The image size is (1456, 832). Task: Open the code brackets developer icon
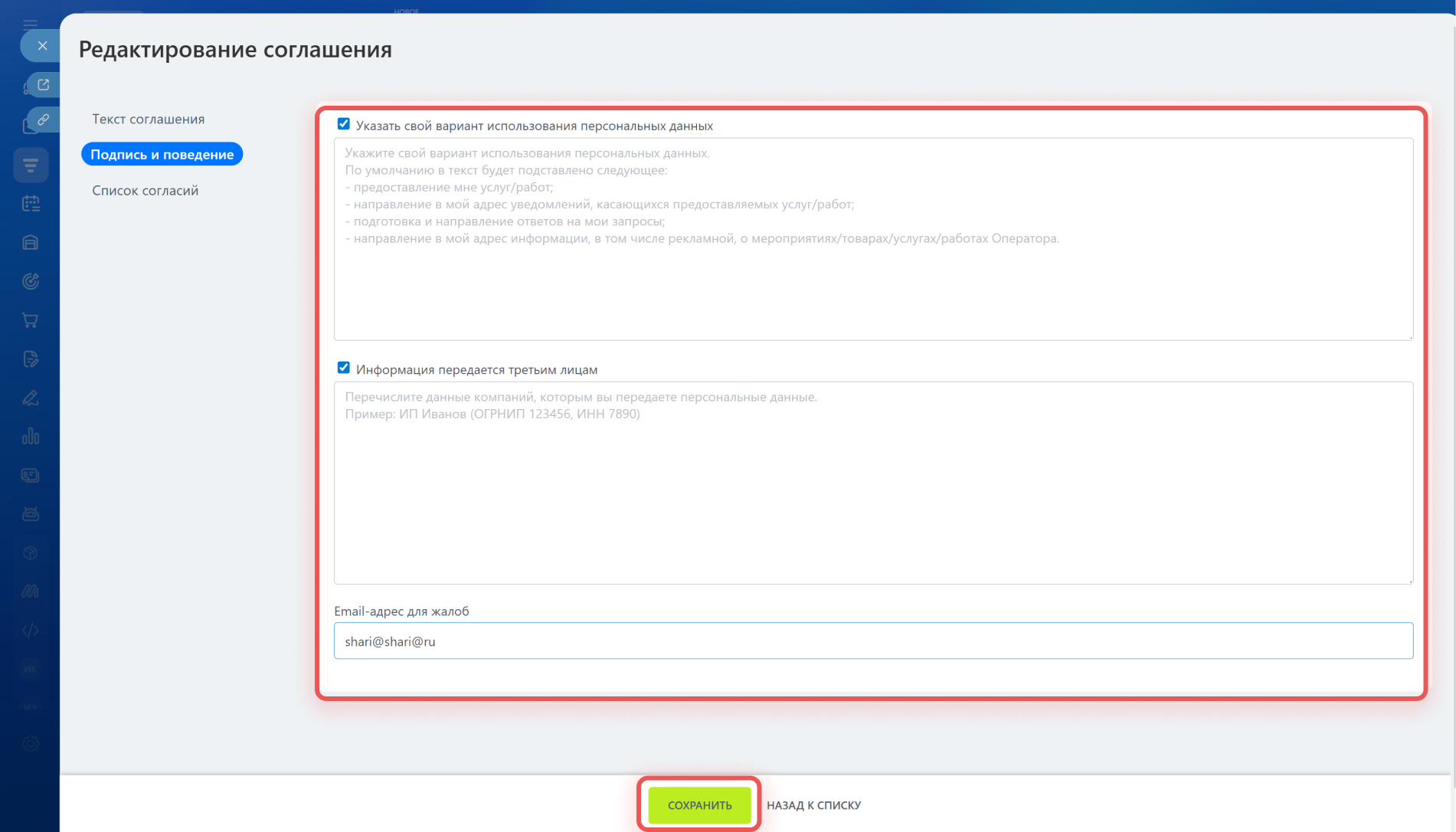31,631
